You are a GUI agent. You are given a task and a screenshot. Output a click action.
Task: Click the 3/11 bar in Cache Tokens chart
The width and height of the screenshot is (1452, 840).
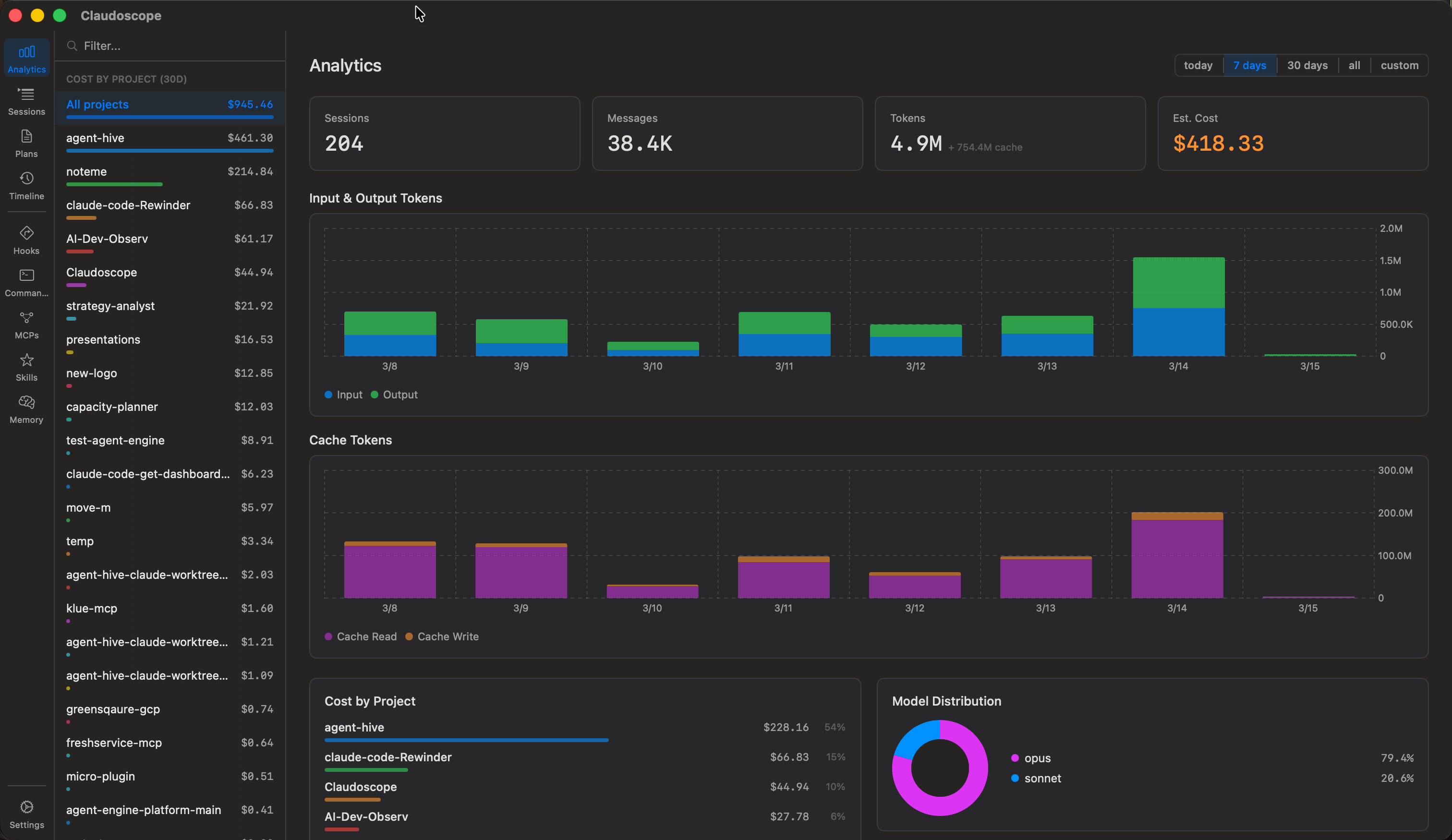click(784, 577)
